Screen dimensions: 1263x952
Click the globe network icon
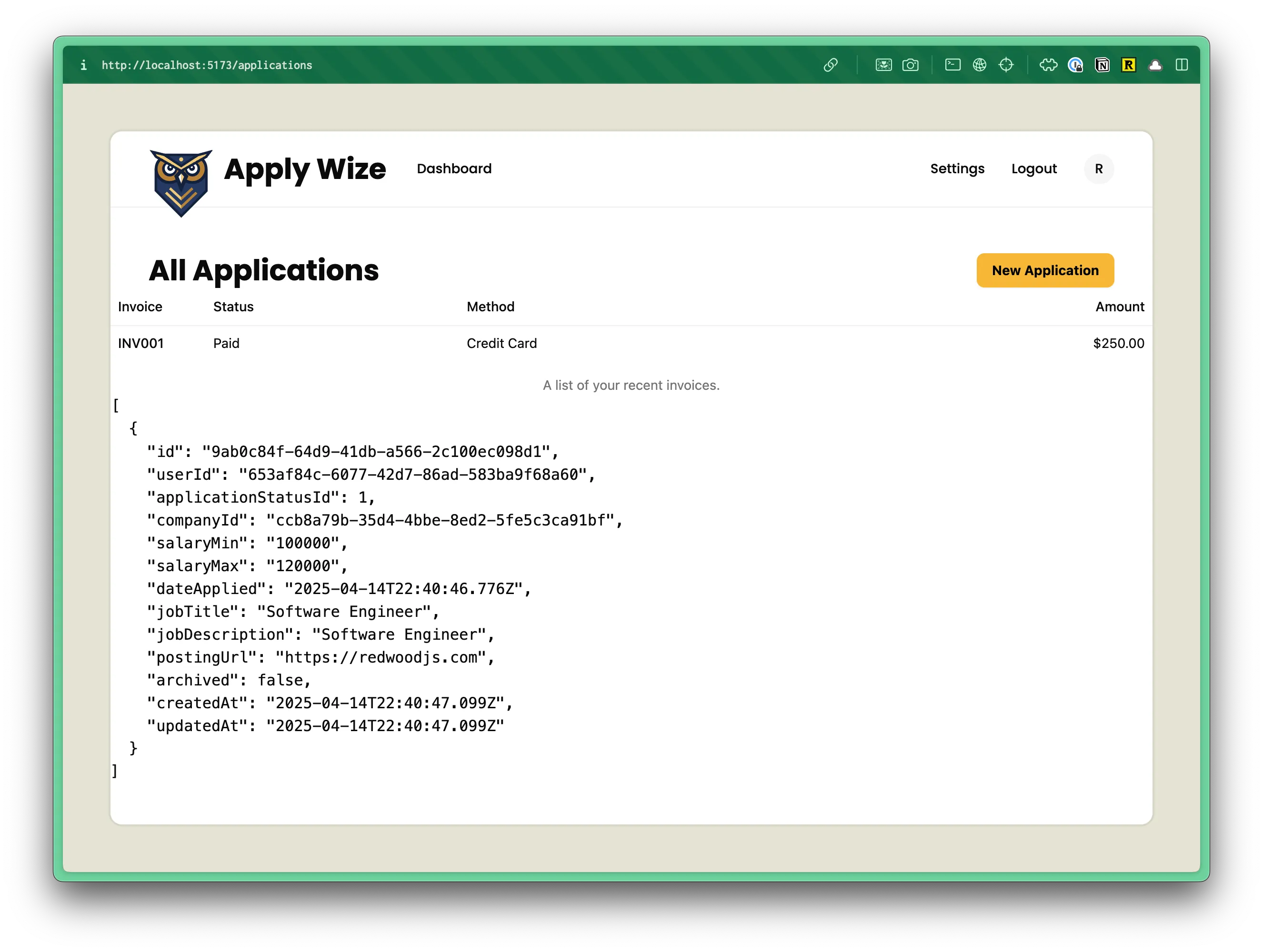[x=979, y=65]
